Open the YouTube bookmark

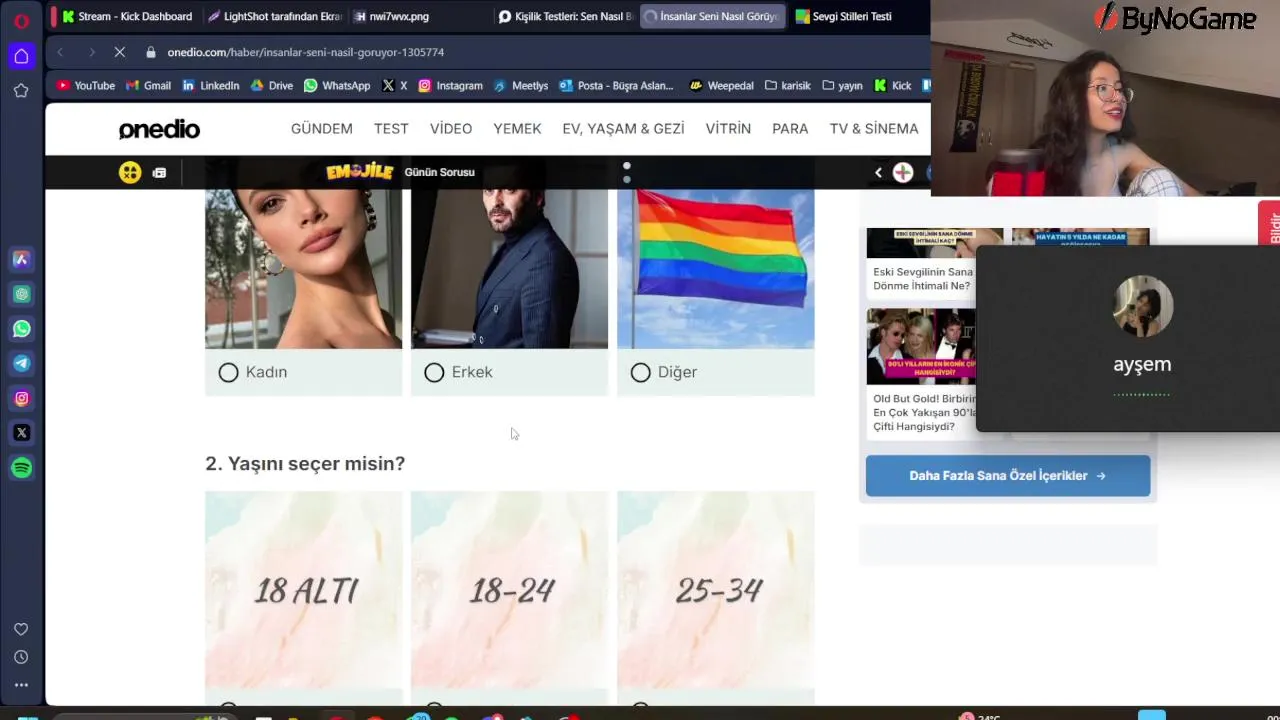[86, 86]
